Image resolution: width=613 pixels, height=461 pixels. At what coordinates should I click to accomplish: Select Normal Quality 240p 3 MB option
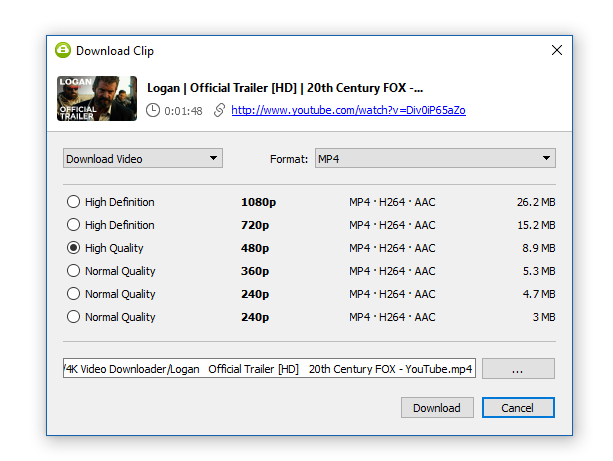[x=111, y=317]
